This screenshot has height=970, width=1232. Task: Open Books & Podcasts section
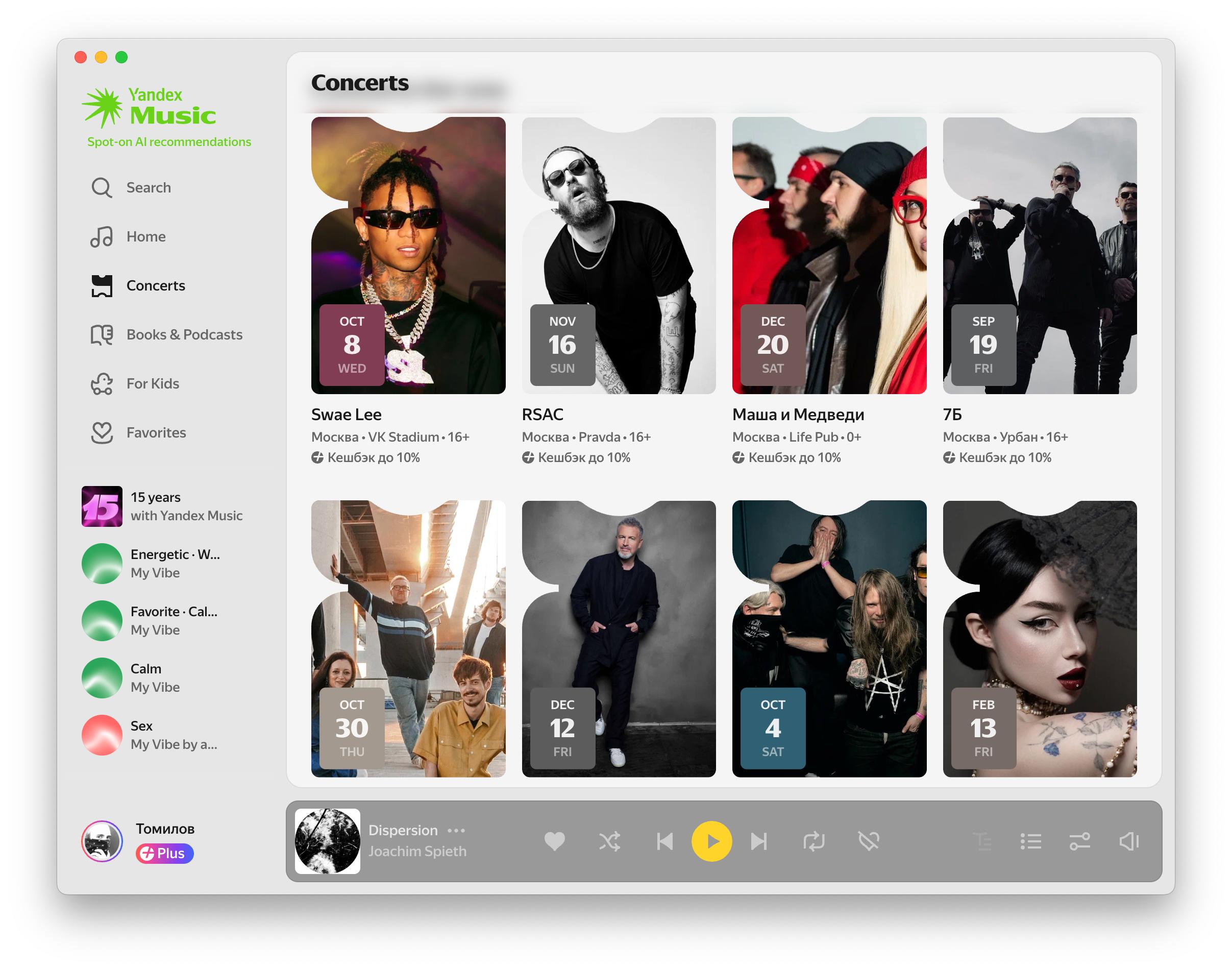coord(185,334)
